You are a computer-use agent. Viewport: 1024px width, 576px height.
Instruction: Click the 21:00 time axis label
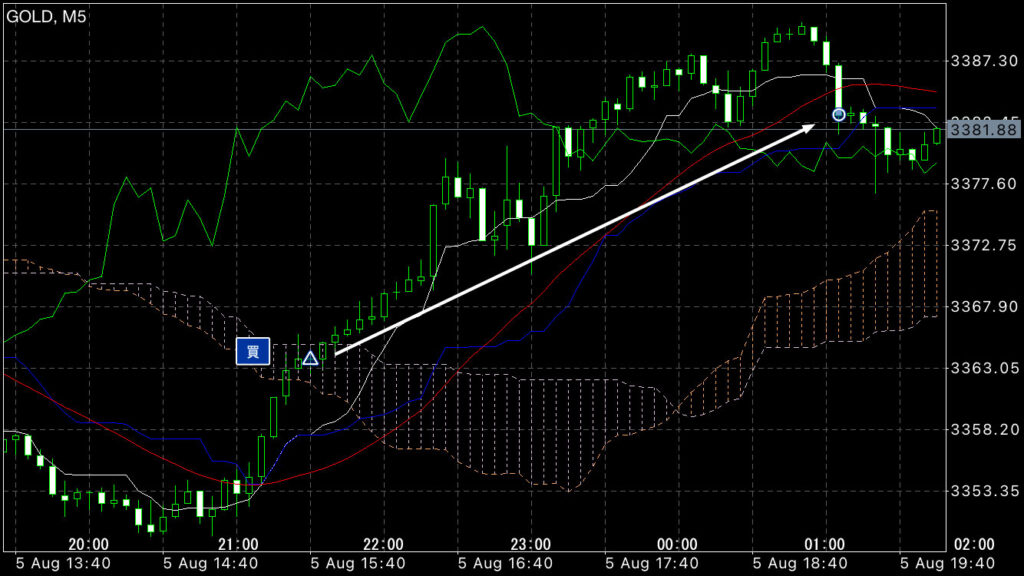[238, 543]
